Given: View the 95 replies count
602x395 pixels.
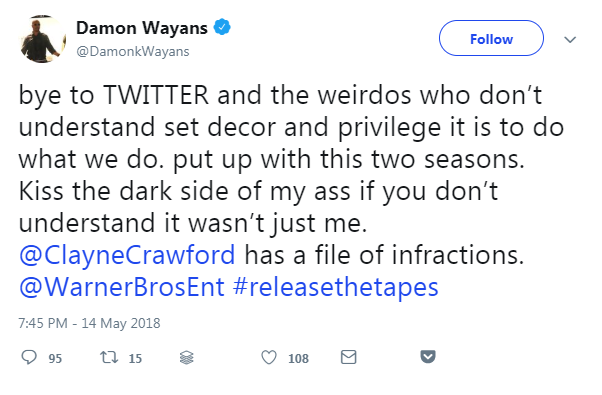Looking at the screenshot, I should tap(55, 359).
